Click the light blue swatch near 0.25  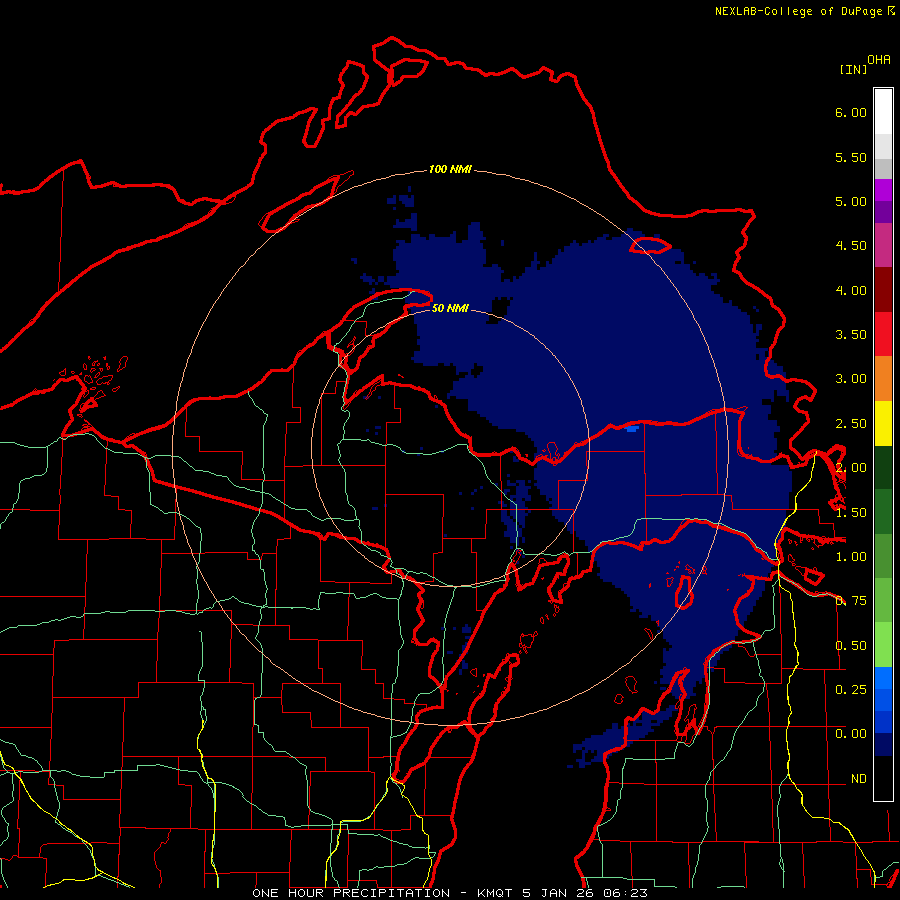click(x=883, y=678)
